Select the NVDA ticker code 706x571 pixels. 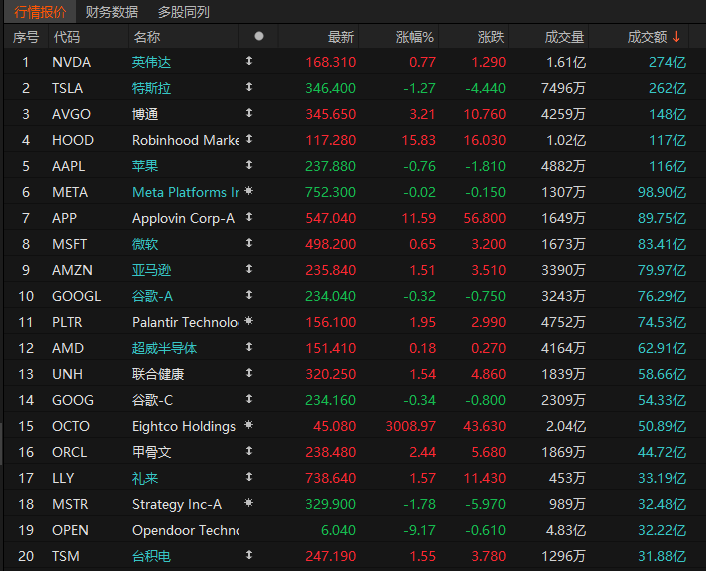(x=72, y=62)
